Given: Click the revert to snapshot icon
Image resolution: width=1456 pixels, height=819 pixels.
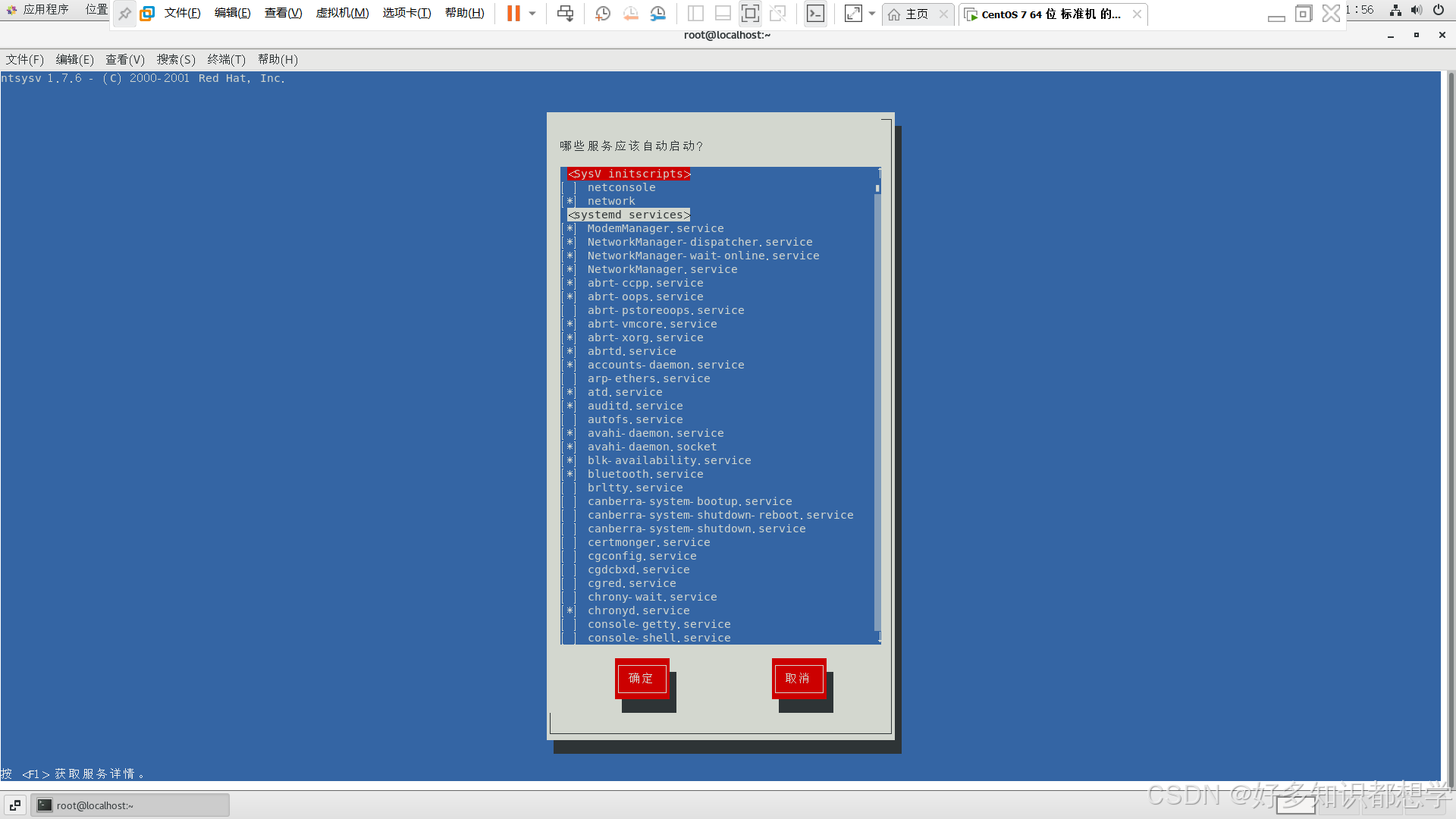Looking at the screenshot, I should (x=630, y=14).
